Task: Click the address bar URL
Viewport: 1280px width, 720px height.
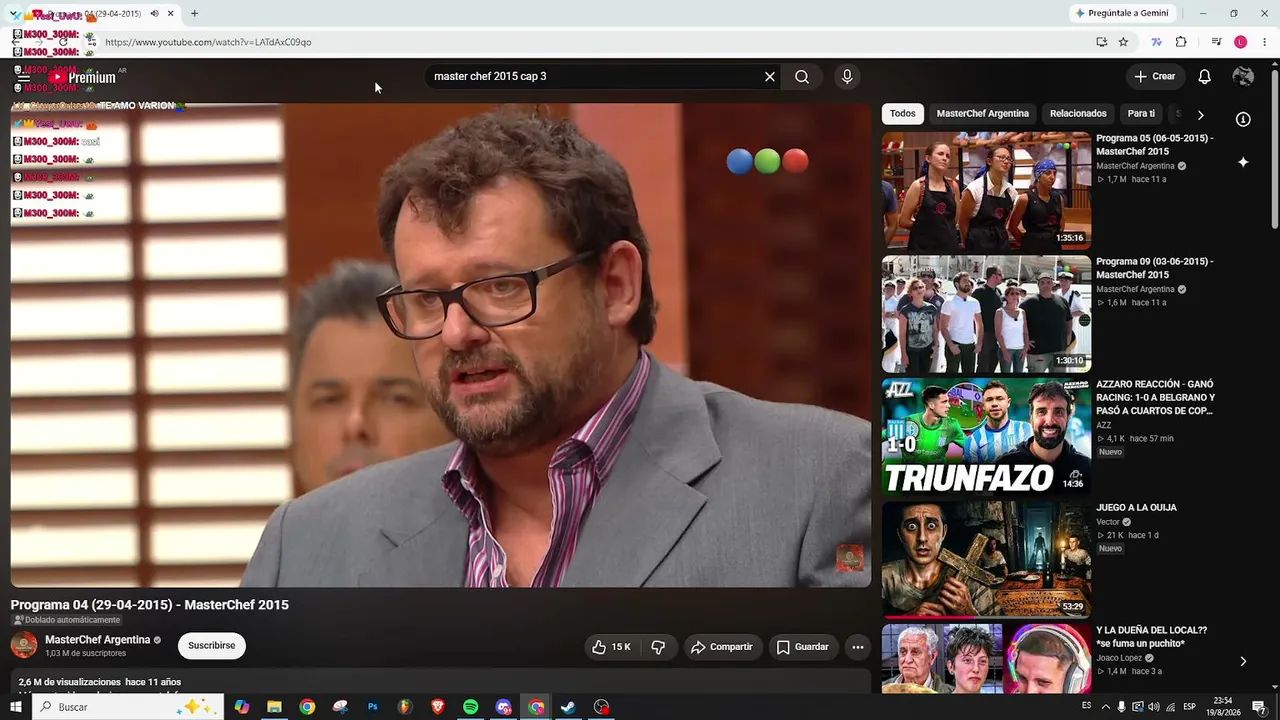Action: (208, 42)
